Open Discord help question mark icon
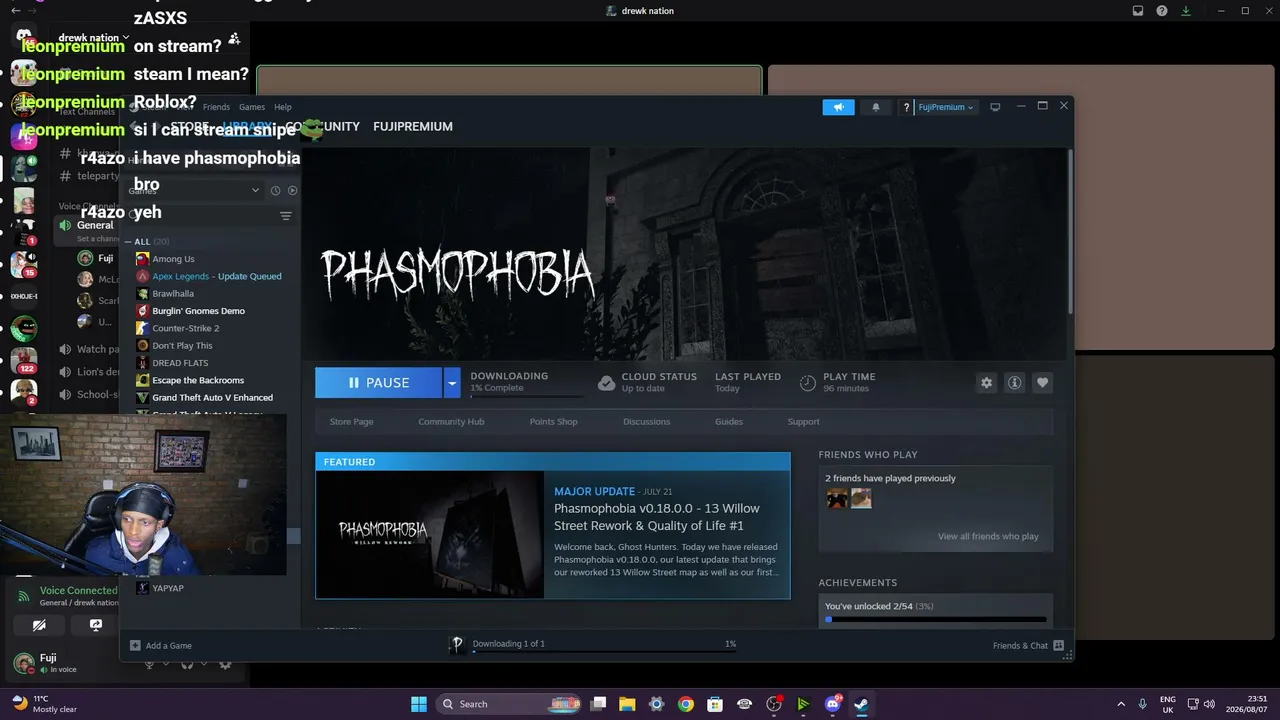Image resolution: width=1280 pixels, height=720 pixels. point(1162,11)
